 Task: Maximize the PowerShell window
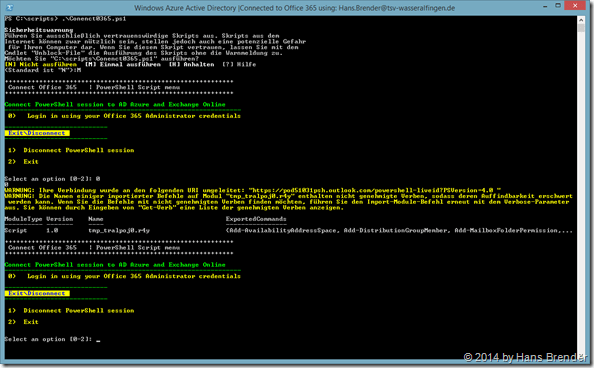click(558, 6)
